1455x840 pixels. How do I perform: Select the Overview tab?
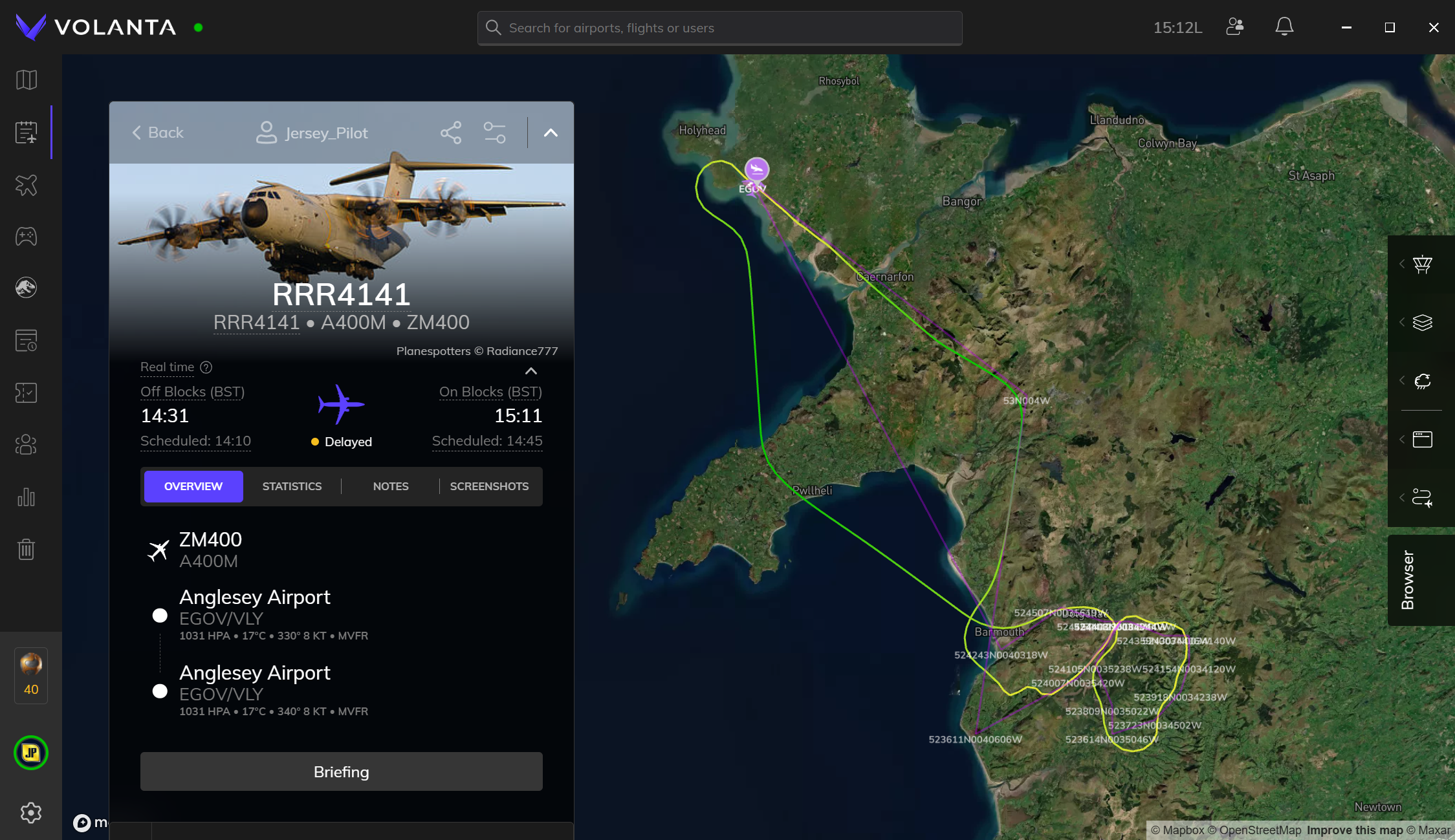(x=193, y=486)
